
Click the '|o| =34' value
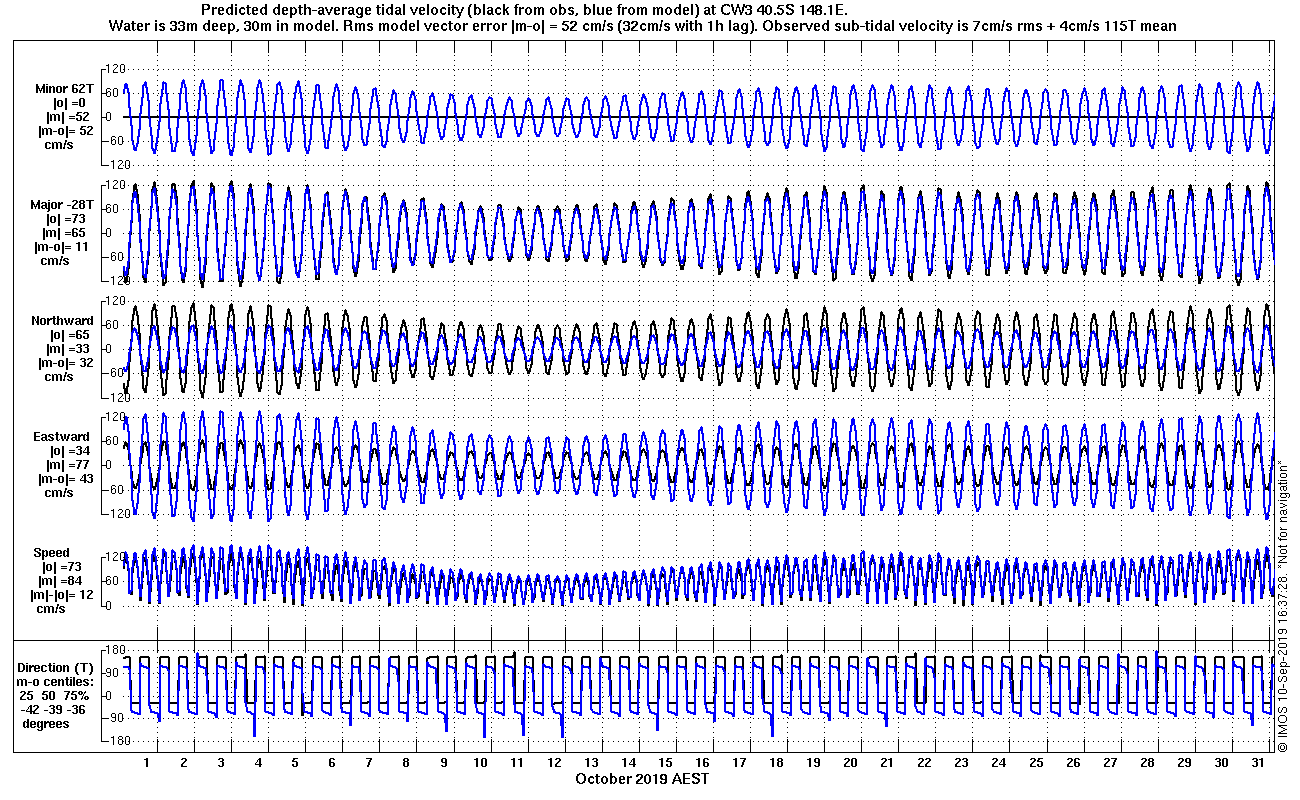tap(71, 451)
